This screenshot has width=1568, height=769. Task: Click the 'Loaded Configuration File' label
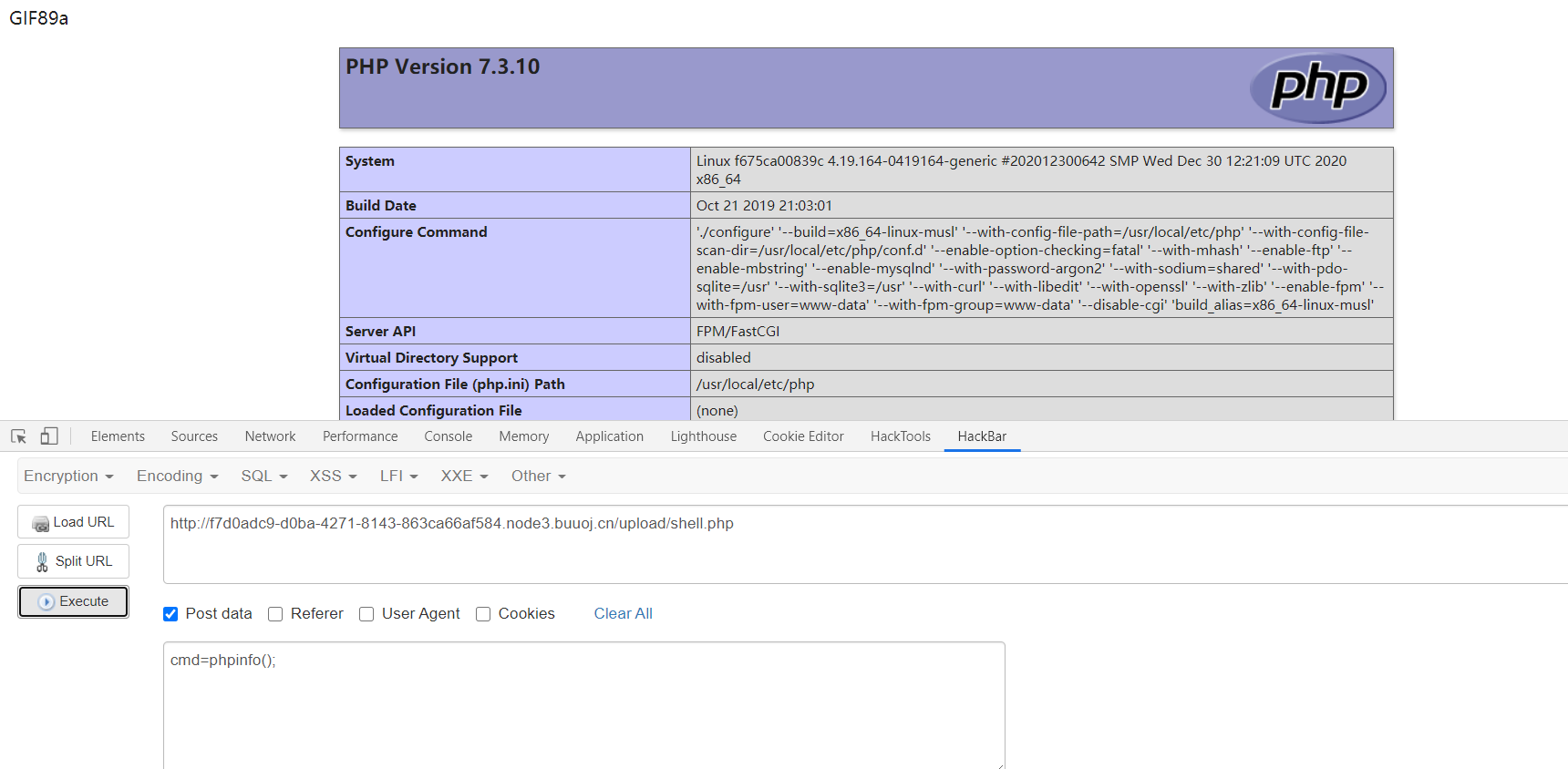click(x=434, y=411)
